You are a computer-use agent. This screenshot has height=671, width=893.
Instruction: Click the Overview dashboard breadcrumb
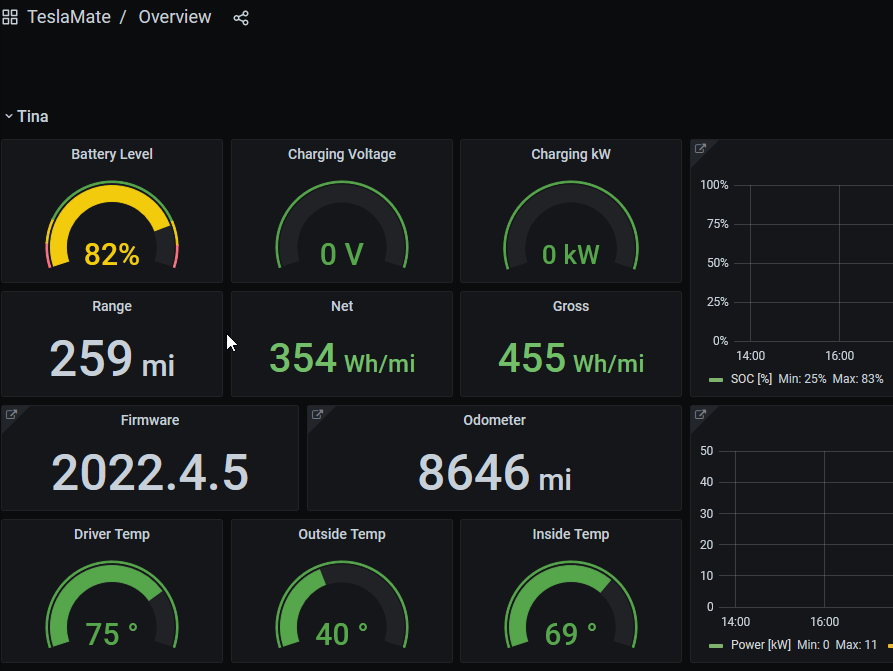tap(175, 17)
